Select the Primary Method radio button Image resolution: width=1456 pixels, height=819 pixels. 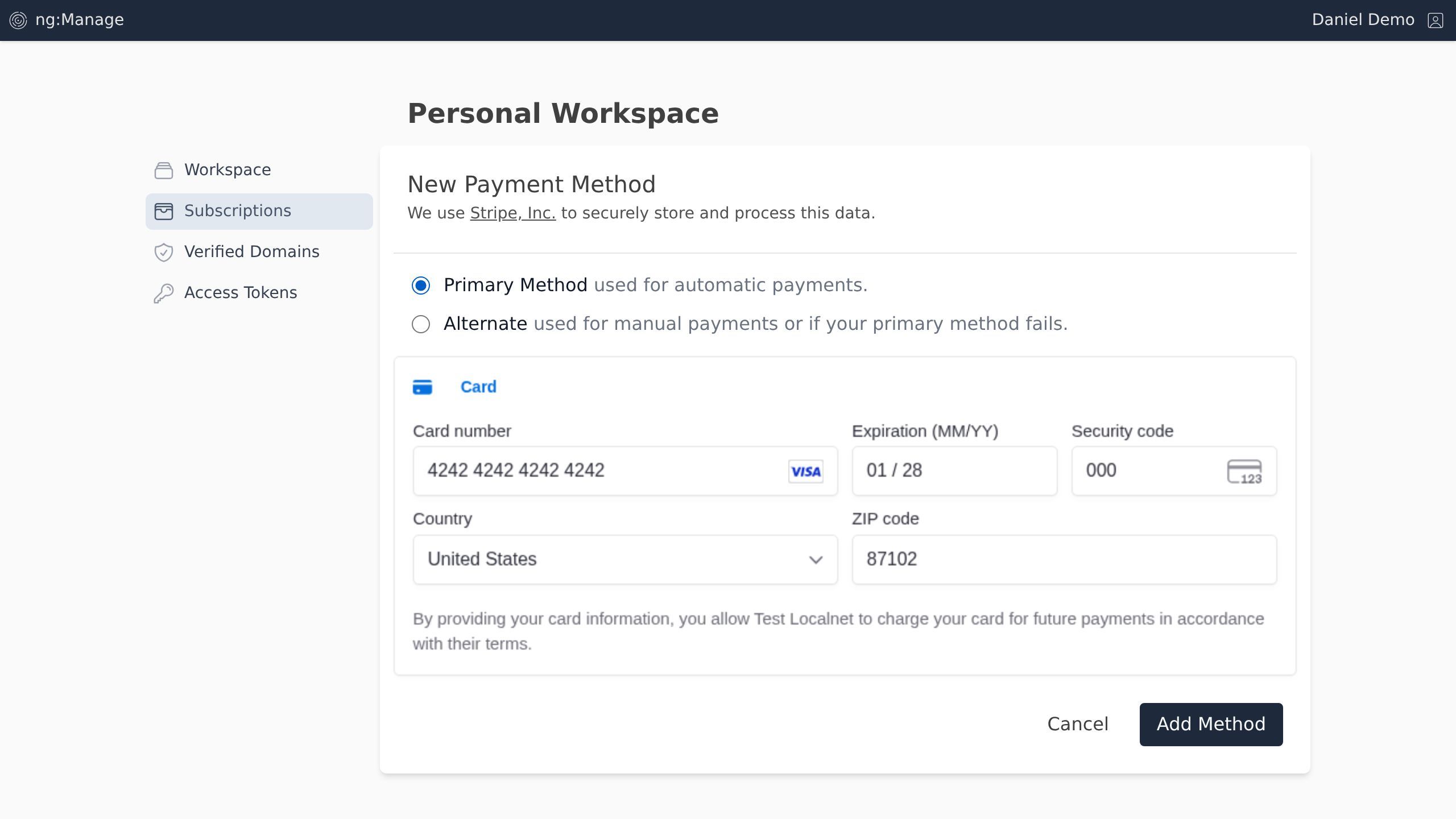pyautogui.click(x=421, y=286)
